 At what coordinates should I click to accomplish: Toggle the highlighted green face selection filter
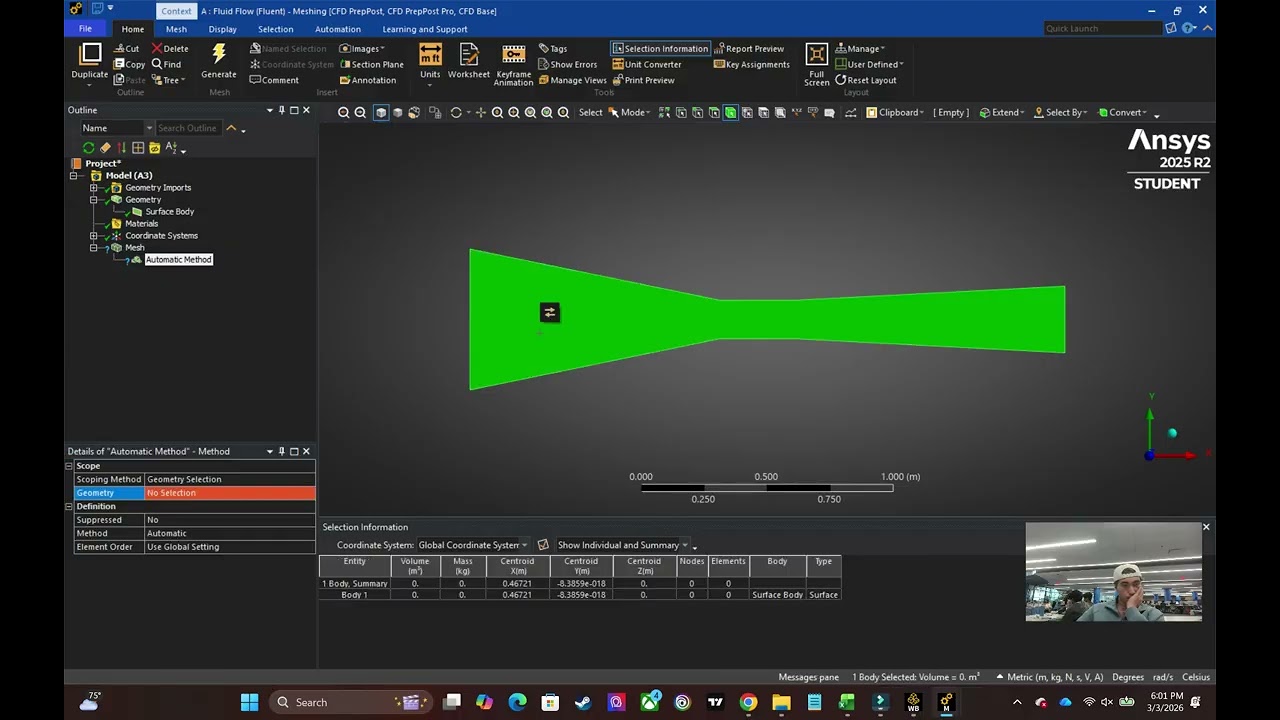731,113
